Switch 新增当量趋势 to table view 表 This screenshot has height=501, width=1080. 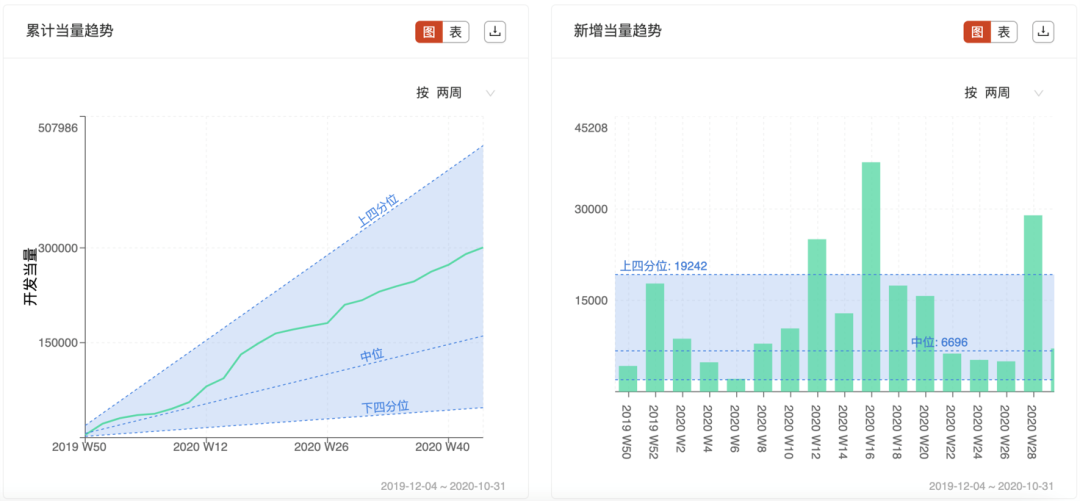pos(1004,32)
